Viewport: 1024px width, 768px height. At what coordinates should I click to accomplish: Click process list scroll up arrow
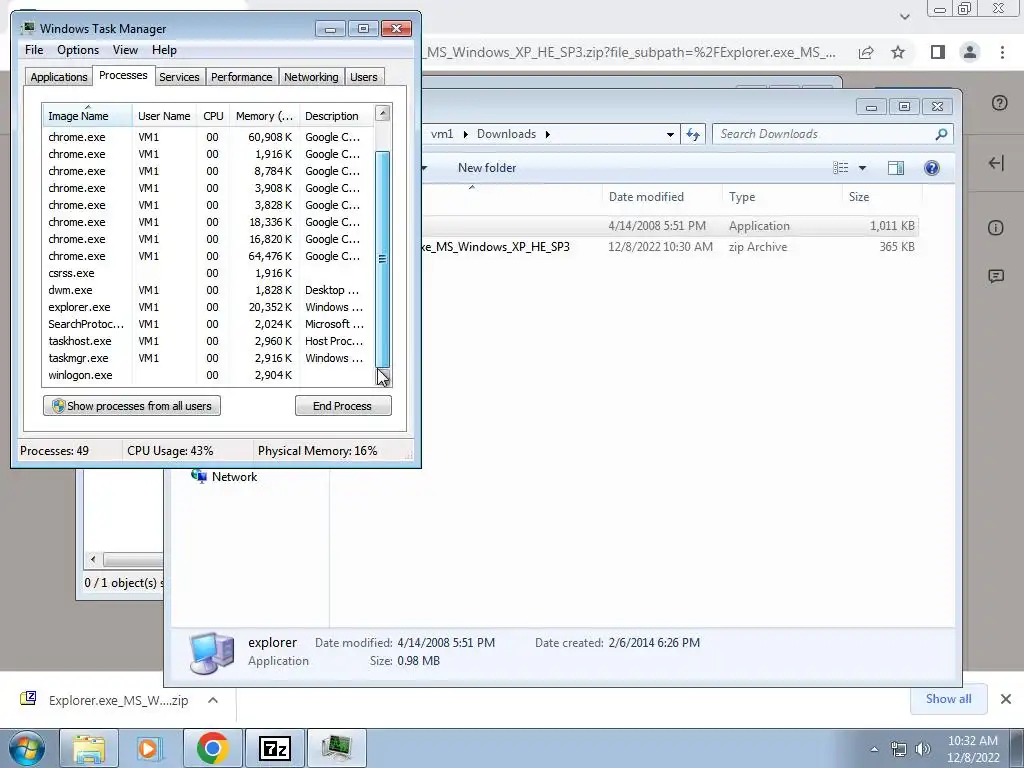click(383, 114)
